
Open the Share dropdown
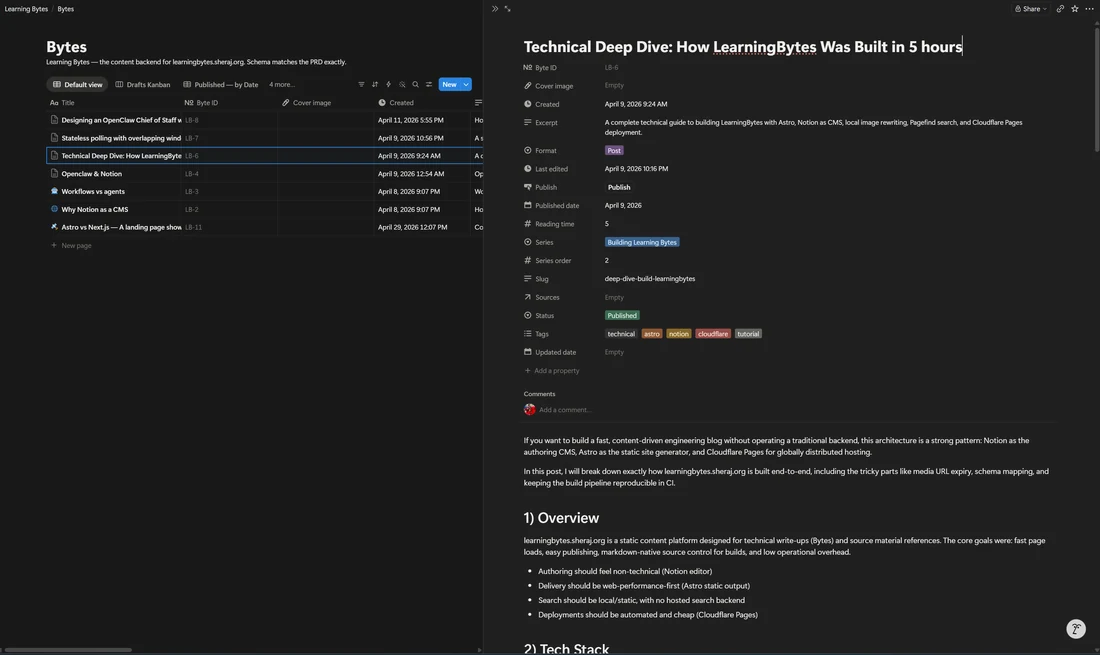[x=1031, y=9]
